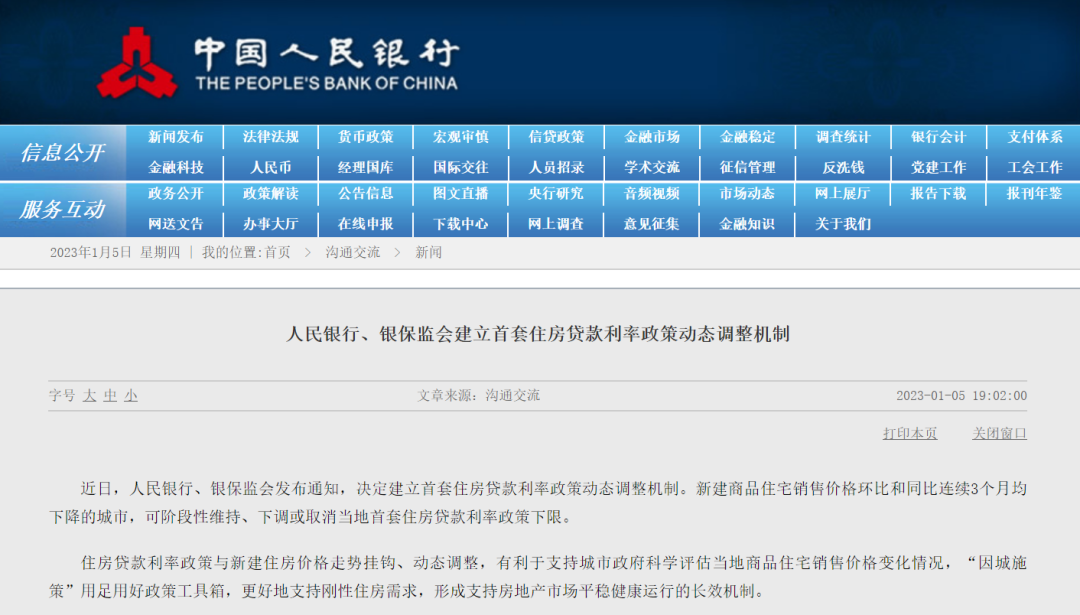Visit the 金融科技 page
The image size is (1080, 615).
click(x=176, y=167)
